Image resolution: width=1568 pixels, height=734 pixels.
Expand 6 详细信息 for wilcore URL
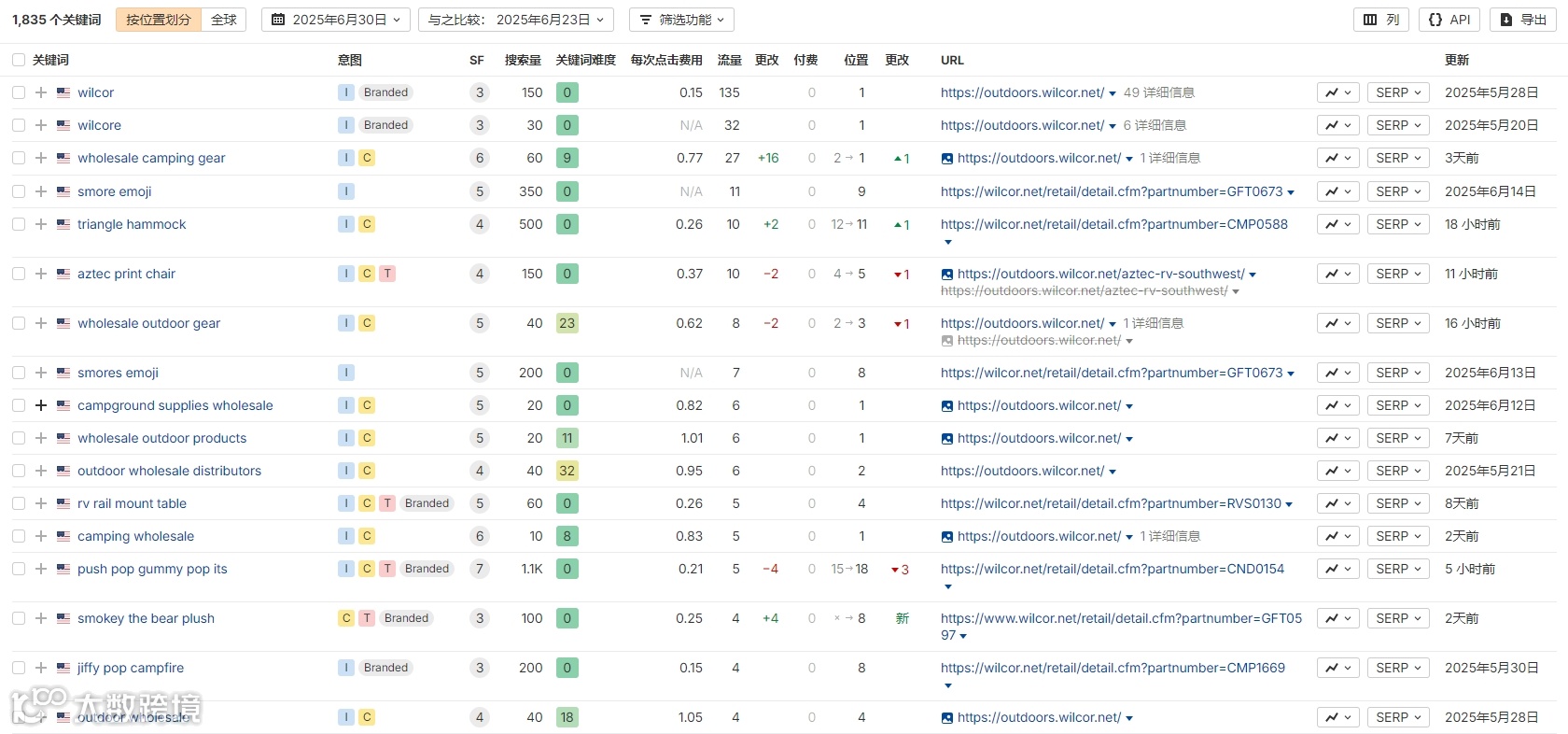[x=1155, y=125]
